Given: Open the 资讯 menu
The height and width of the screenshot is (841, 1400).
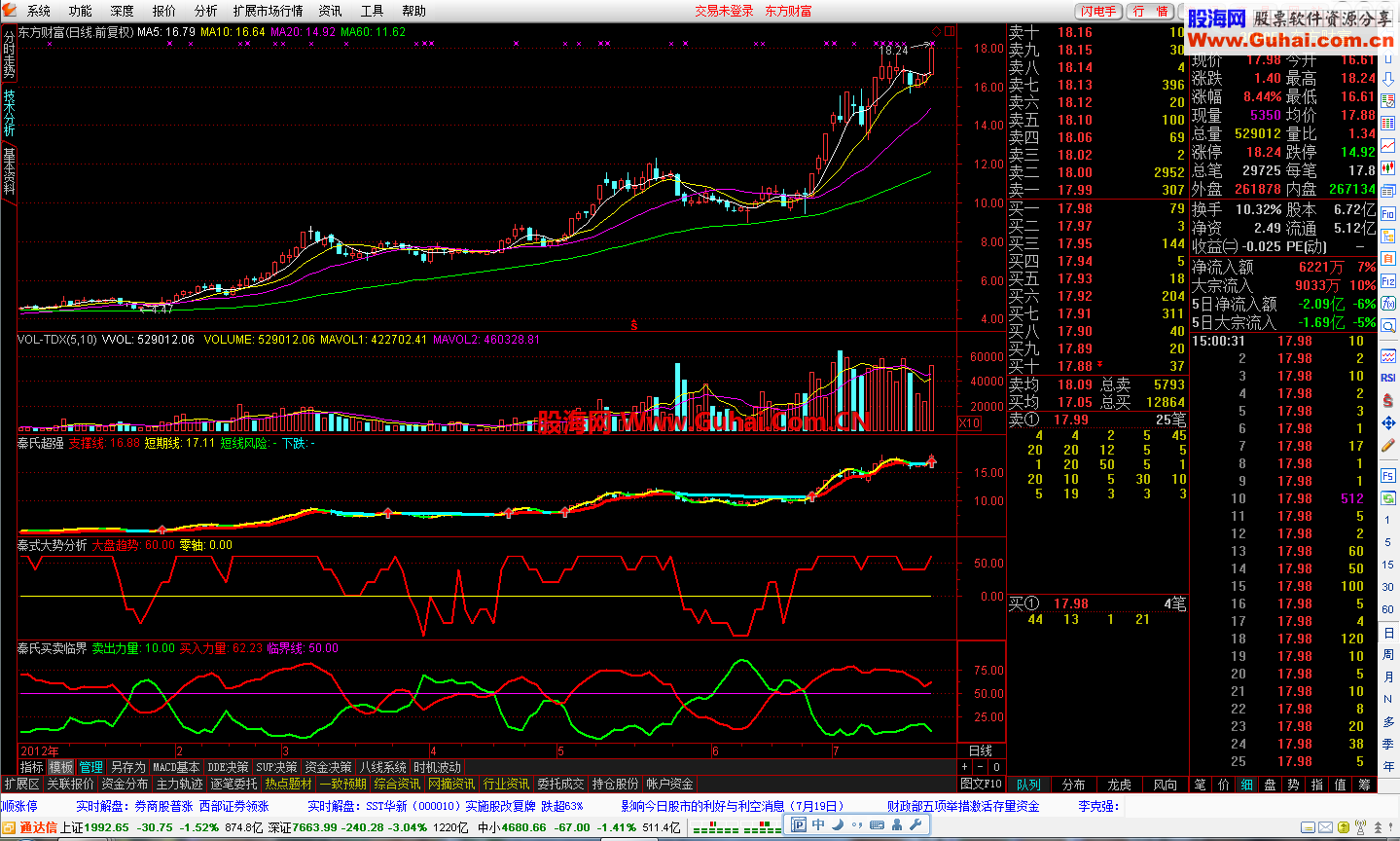Looking at the screenshot, I should tap(331, 11).
